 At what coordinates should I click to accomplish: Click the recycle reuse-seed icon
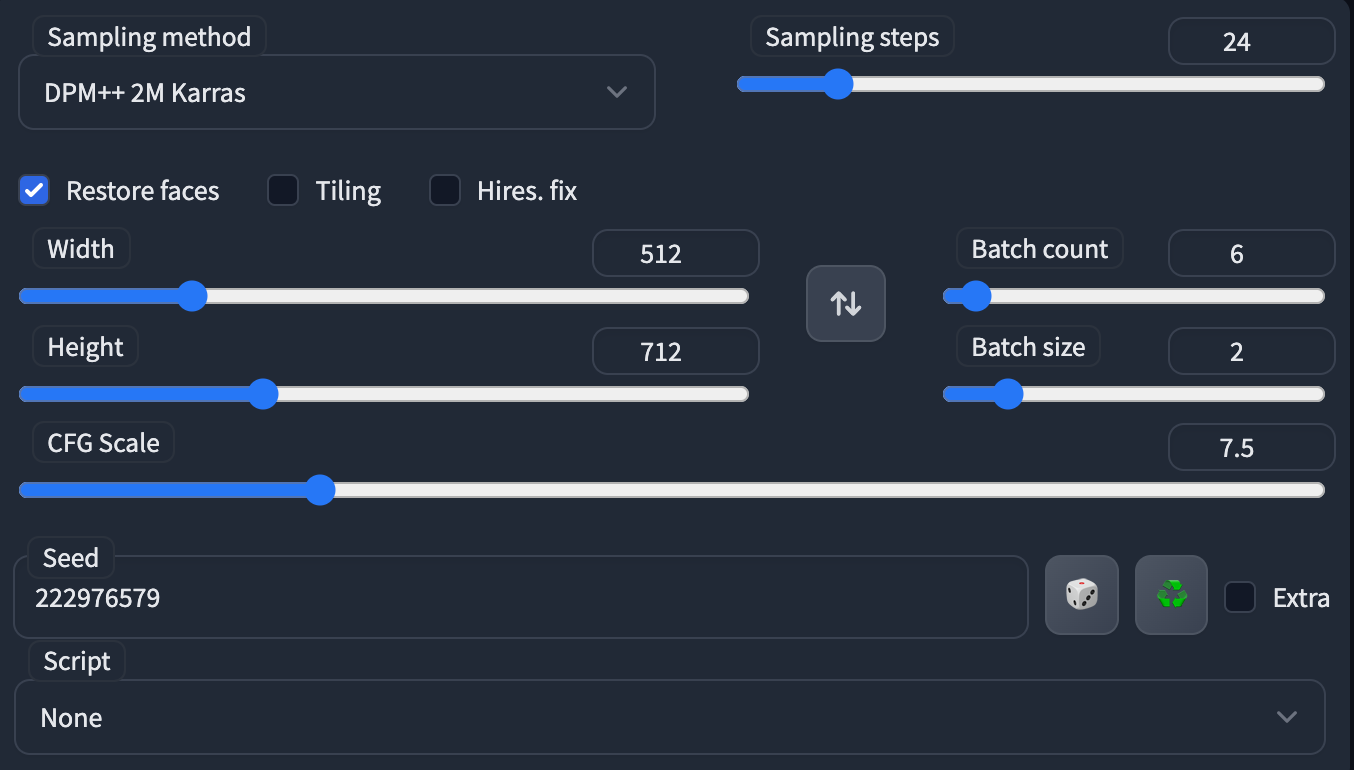(x=1171, y=595)
